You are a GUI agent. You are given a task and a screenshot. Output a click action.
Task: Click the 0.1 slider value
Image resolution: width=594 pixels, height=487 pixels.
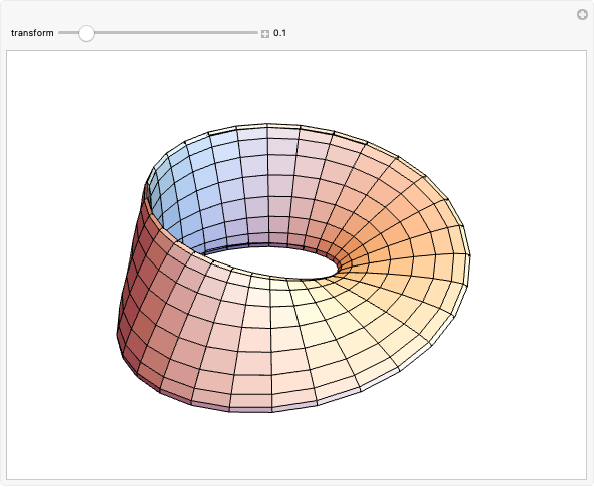pyautogui.click(x=280, y=33)
